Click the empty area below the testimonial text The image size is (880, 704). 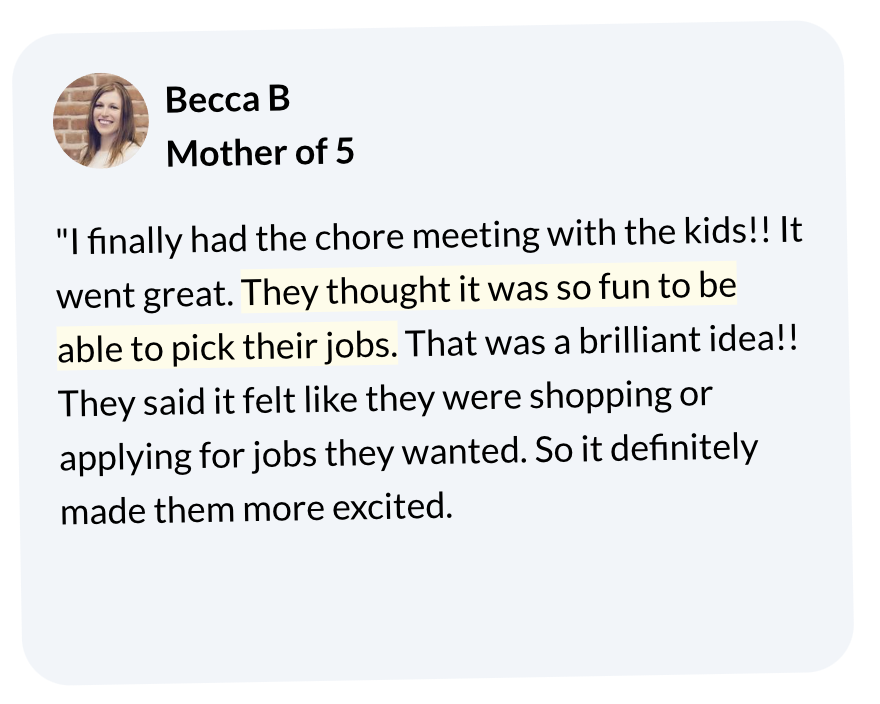click(430, 600)
